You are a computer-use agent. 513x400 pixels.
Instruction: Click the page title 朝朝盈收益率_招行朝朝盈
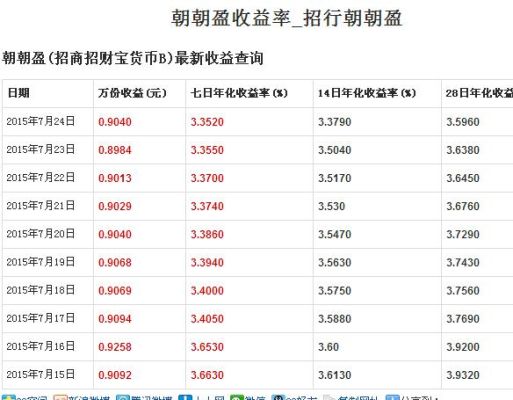pyautogui.click(x=287, y=18)
